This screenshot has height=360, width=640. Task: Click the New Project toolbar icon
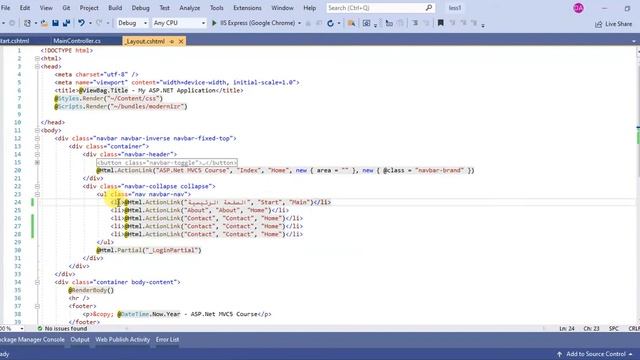27,23
